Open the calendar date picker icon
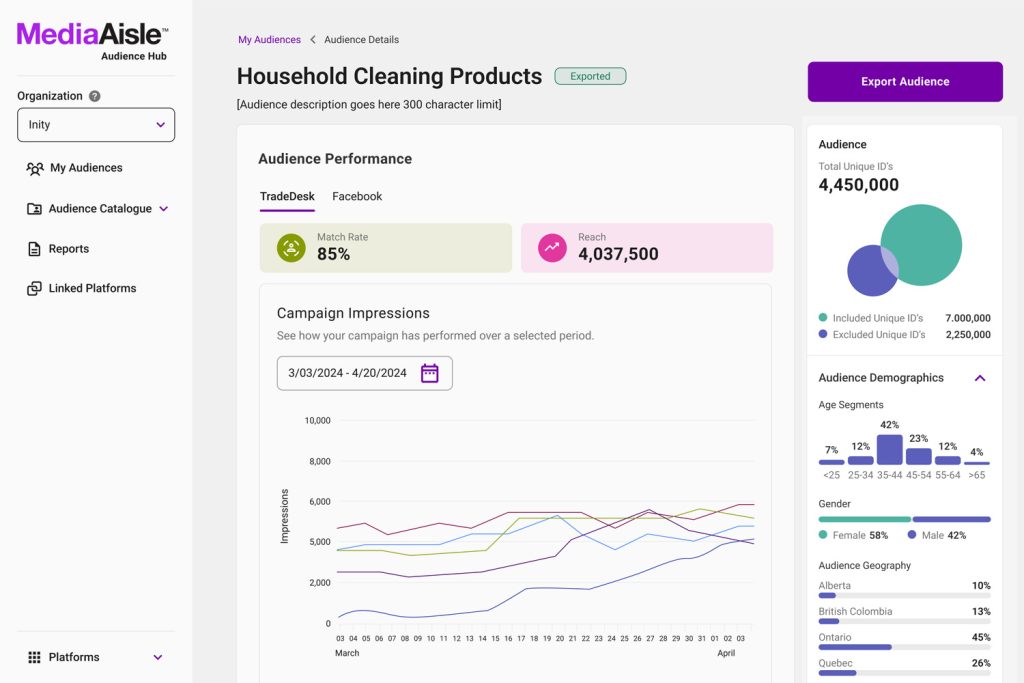The image size is (1024, 683). pos(429,373)
